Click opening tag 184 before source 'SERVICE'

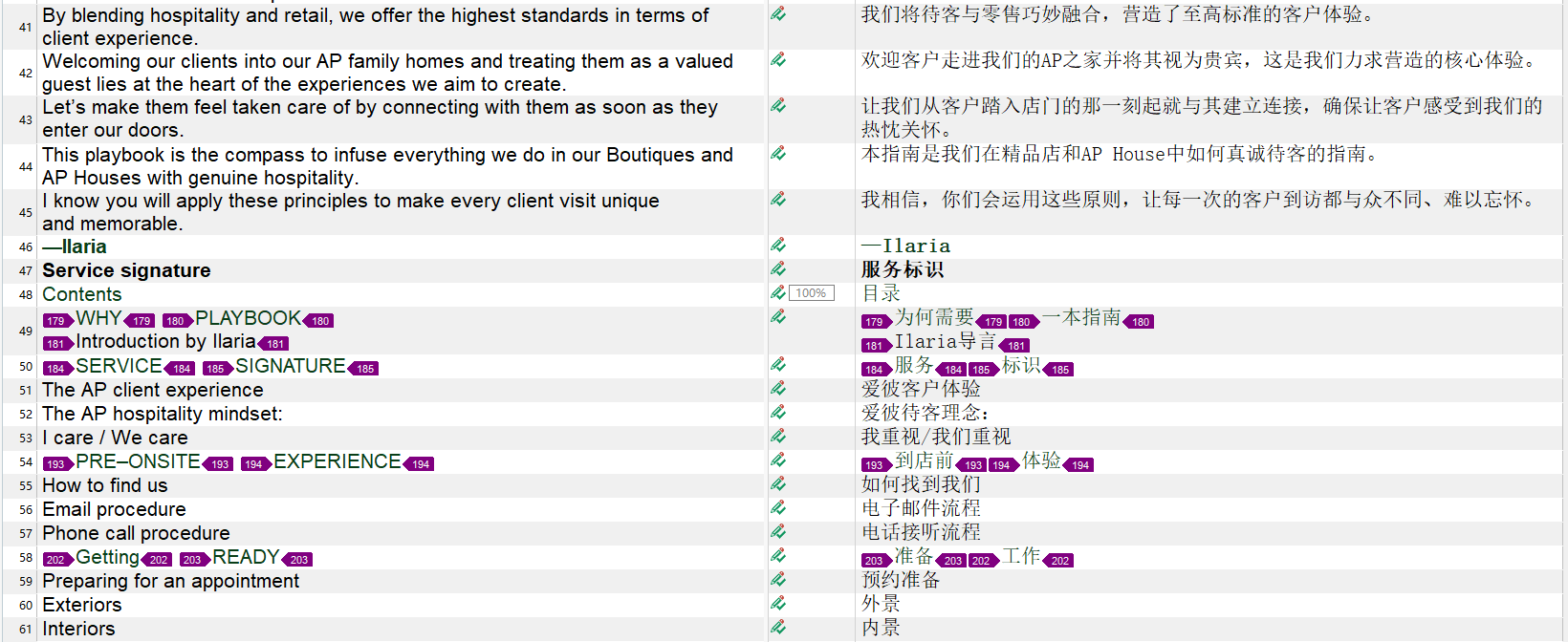point(58,369)
